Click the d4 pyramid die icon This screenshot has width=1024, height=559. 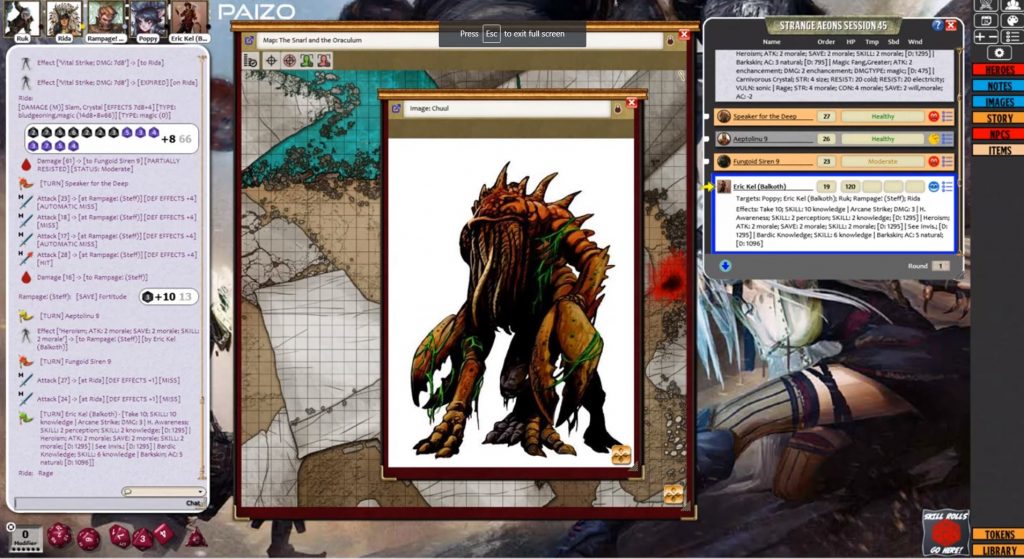(x=196, y=538)
